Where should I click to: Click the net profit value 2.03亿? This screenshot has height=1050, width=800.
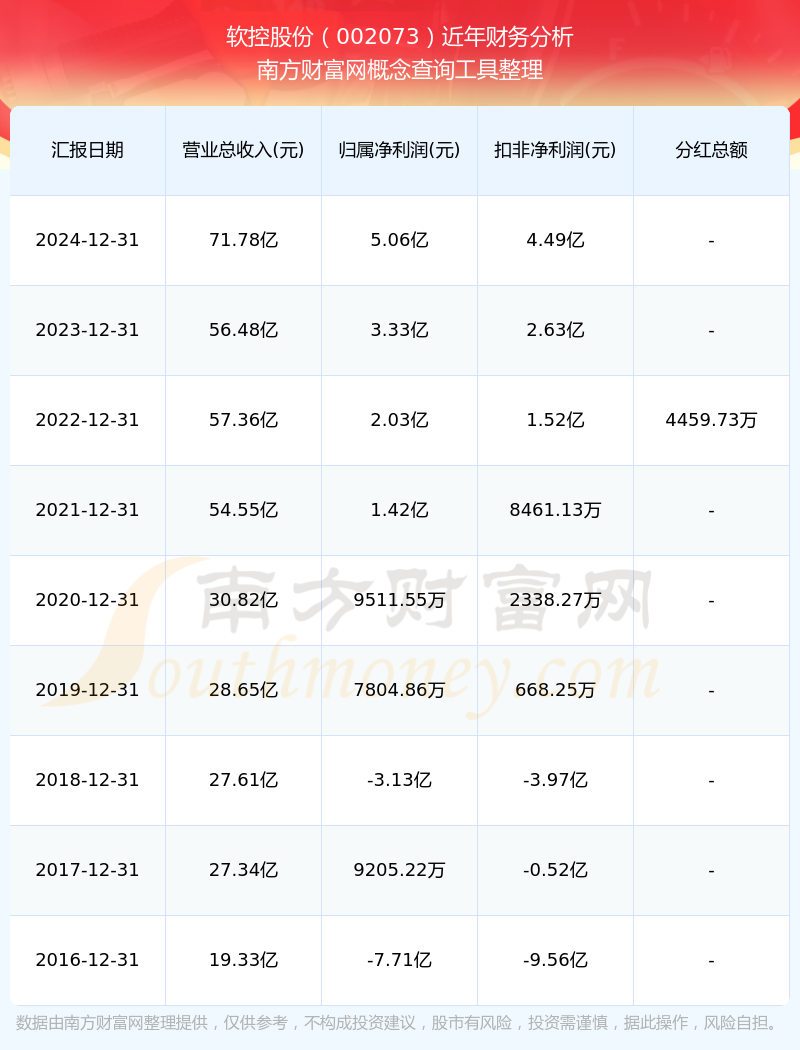click(x=400, y=420)
